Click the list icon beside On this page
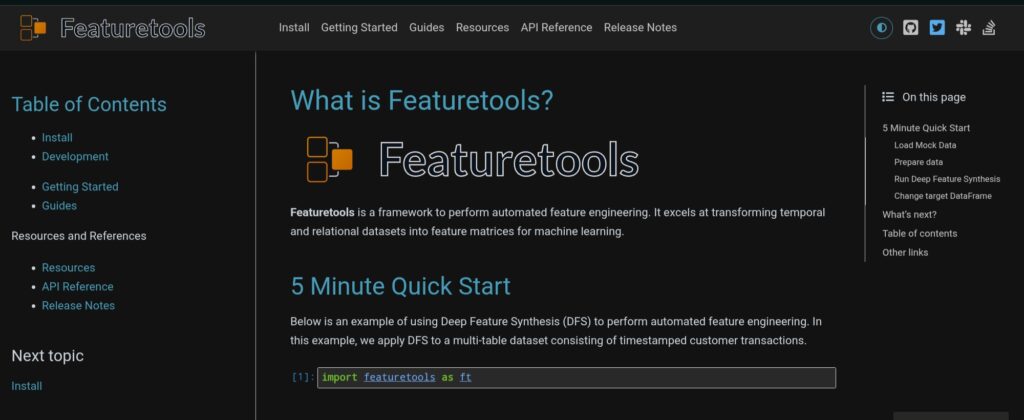The height and width of the screenshot is (420, 1024). tap(888, 97)
